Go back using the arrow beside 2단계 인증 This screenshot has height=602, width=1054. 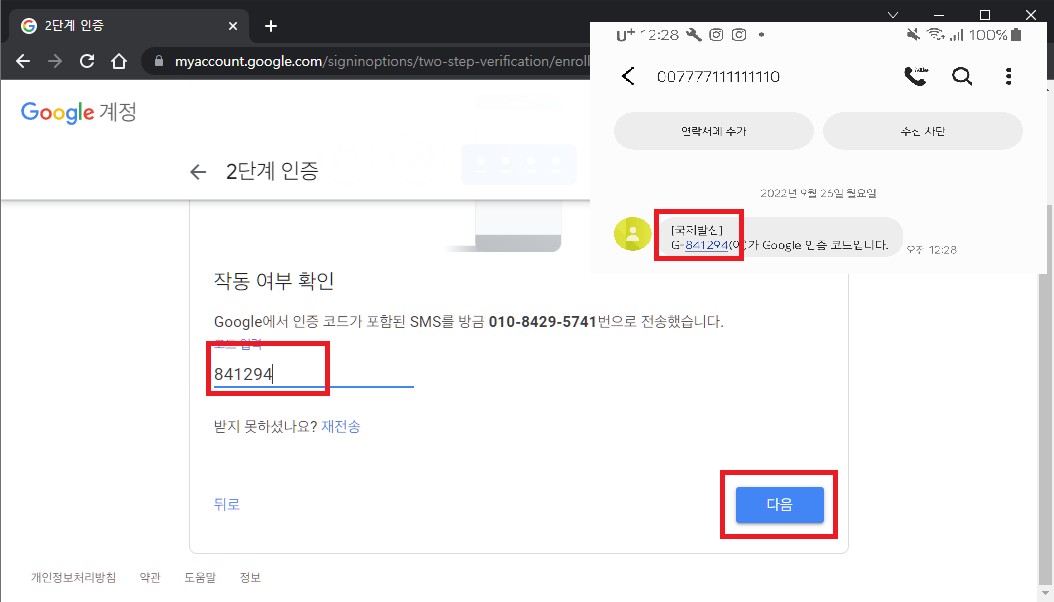coord(198,172)
